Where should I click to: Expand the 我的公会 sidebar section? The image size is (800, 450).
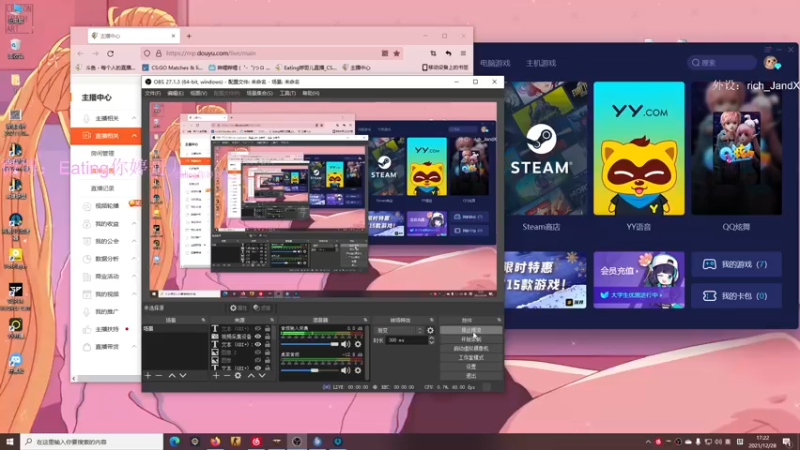134,241
